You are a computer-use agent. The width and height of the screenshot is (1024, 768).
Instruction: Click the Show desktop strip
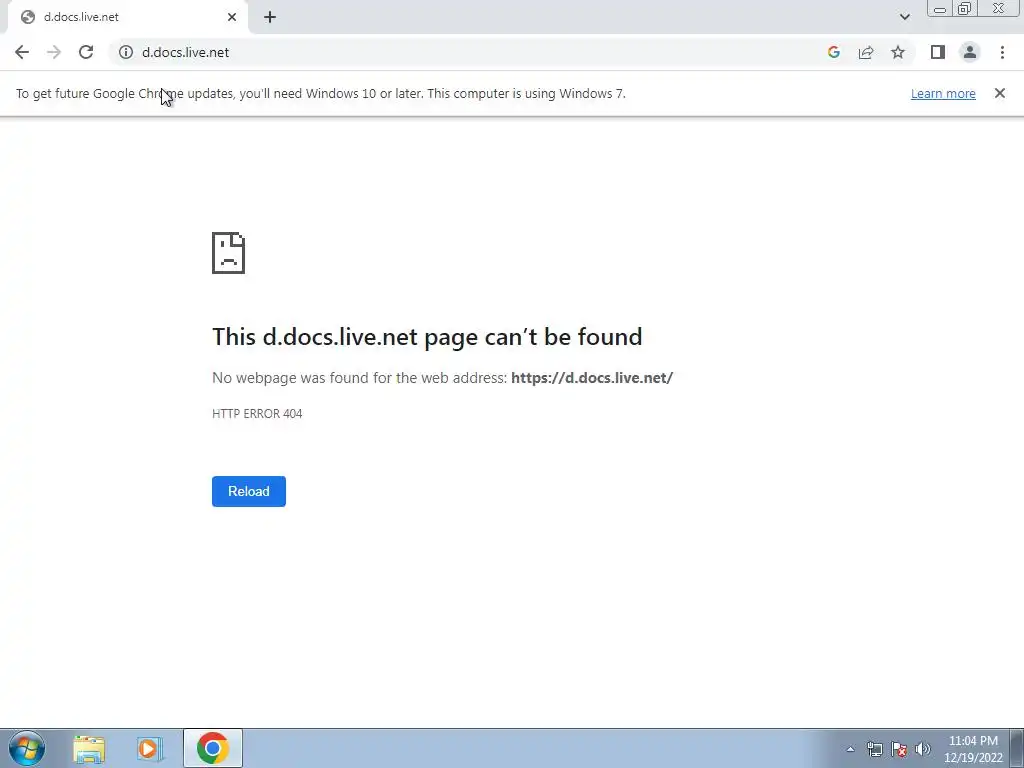click(x=1017, y=748)
